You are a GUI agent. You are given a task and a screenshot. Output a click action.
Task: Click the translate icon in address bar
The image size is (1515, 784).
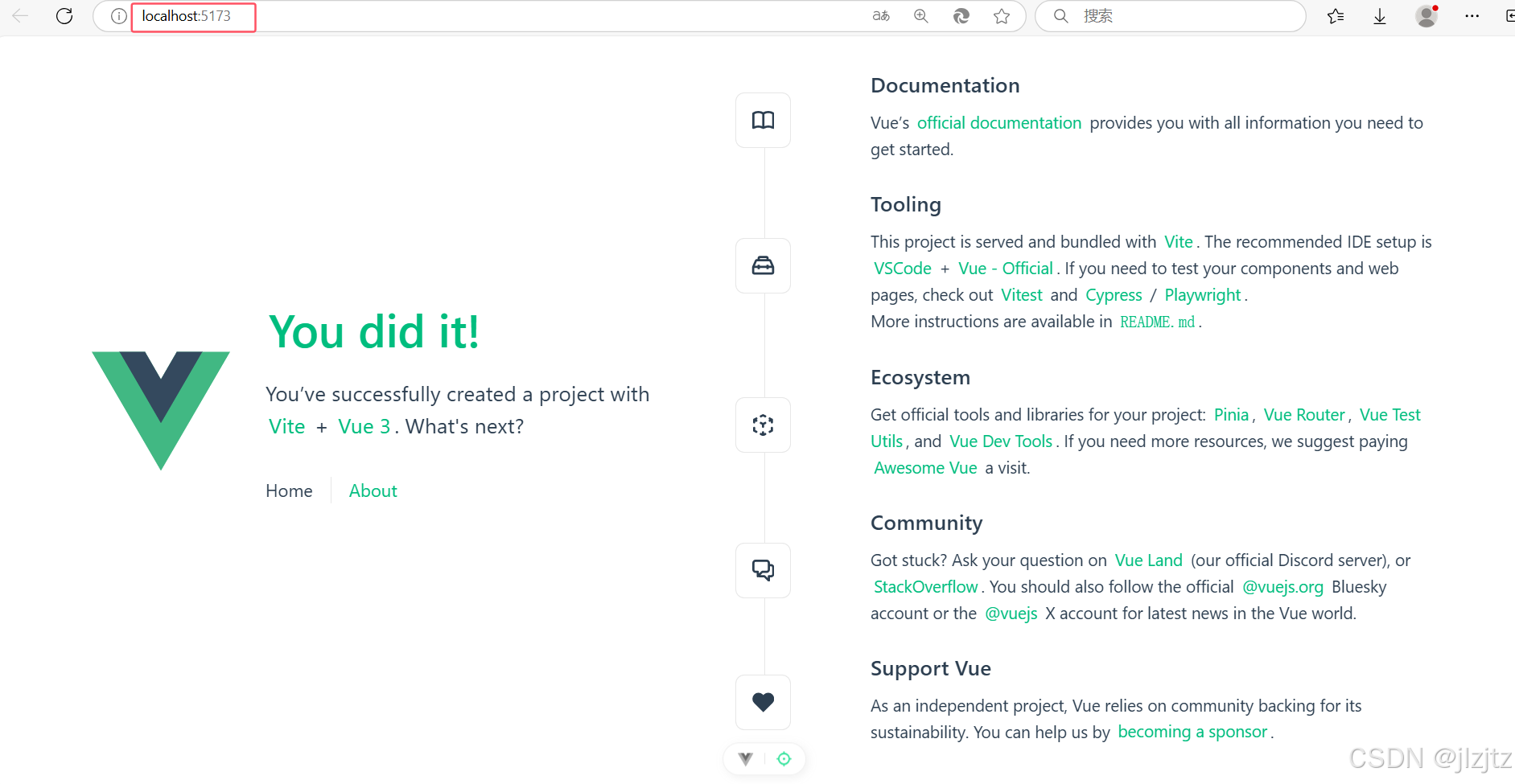tap(881, 16)
